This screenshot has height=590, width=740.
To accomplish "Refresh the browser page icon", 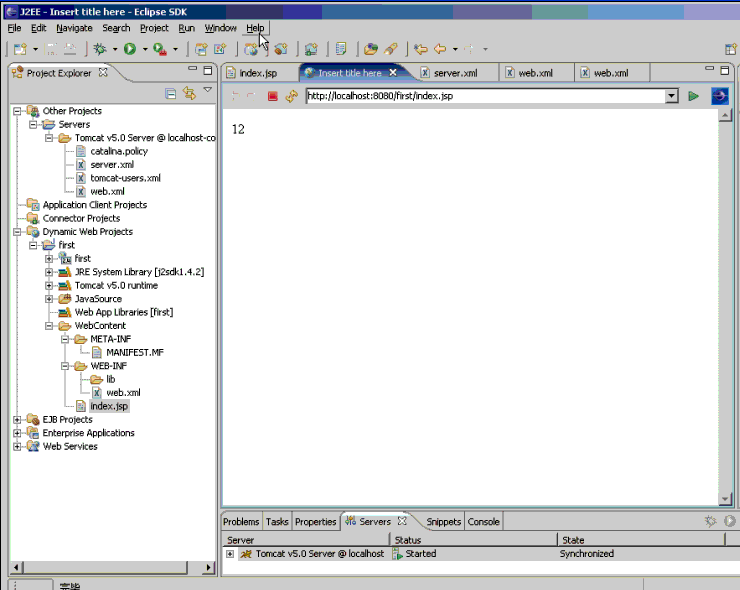I will 292,96.
